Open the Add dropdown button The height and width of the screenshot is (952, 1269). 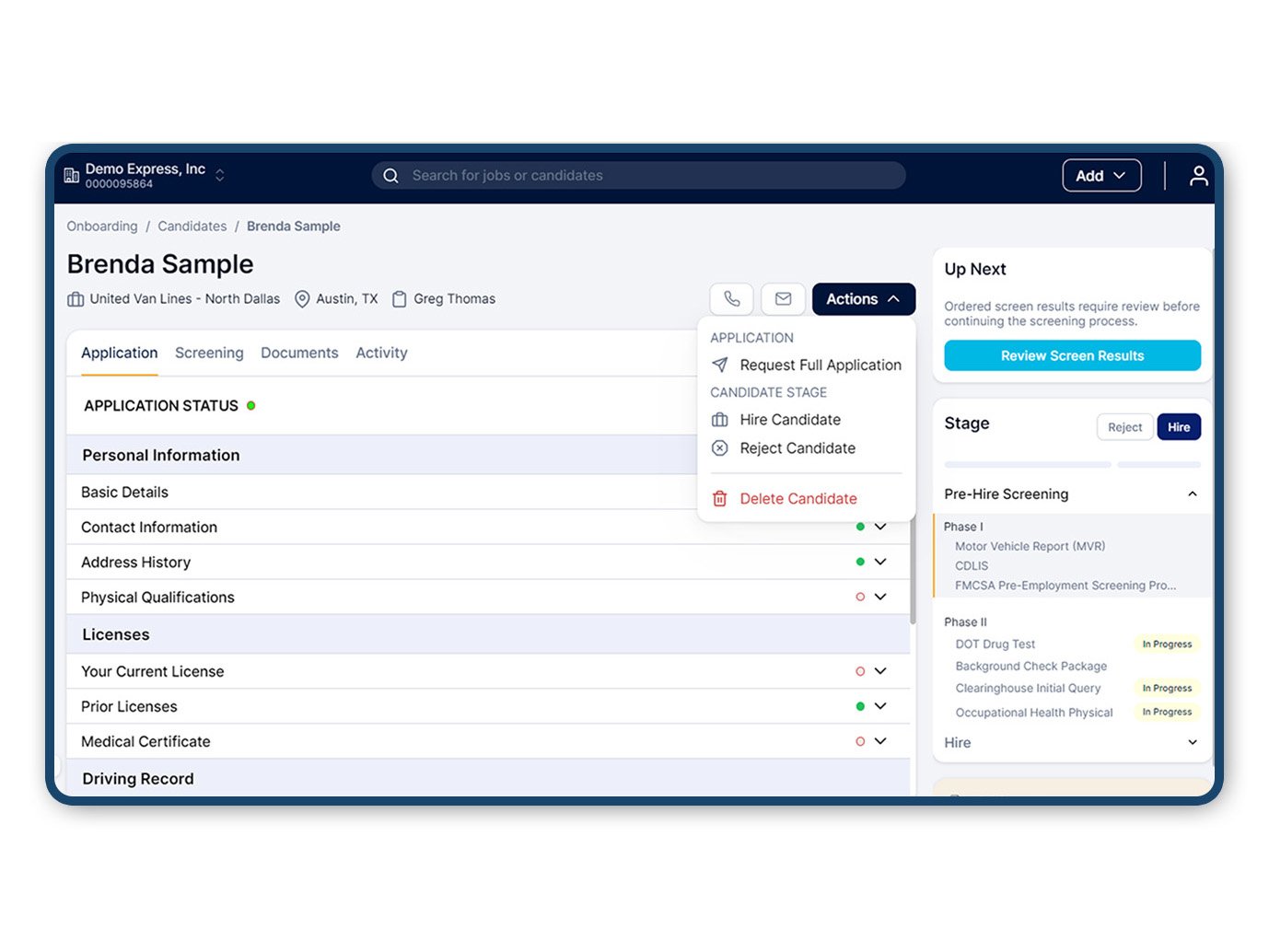pos(1101,176)
